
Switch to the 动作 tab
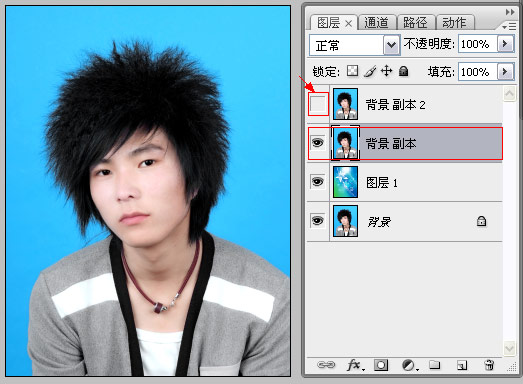click(454, 23)
